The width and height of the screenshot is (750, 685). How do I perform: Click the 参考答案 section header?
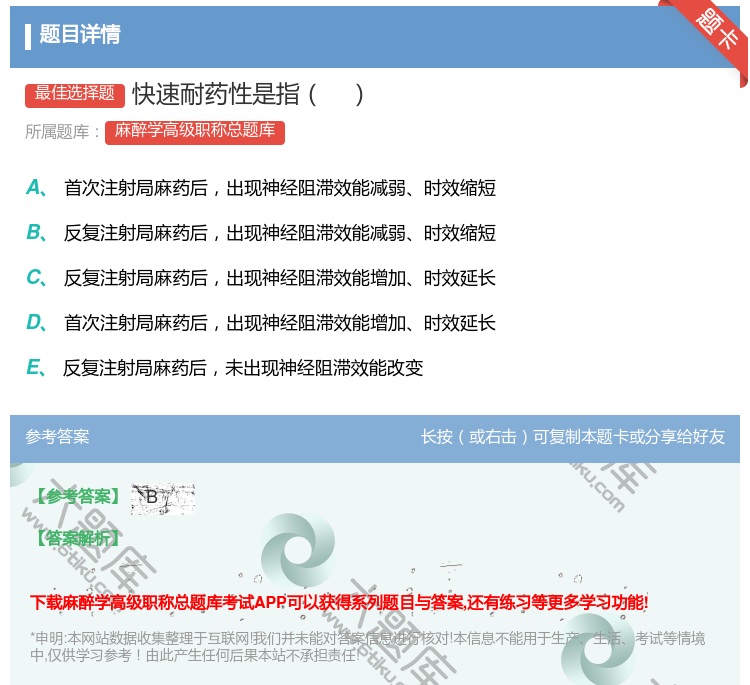(57, 437)
